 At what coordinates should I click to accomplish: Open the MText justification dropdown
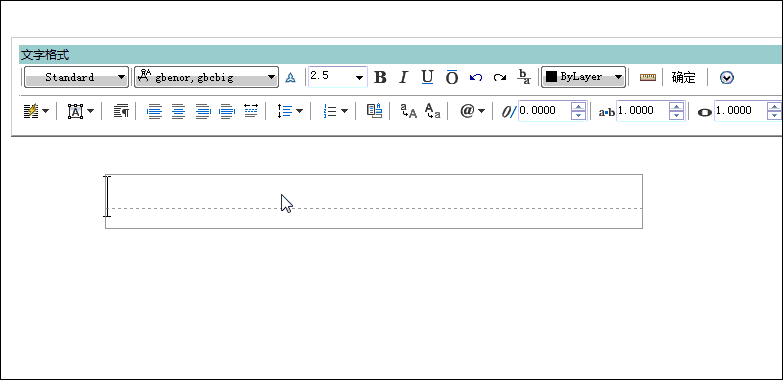pyautogui.click(x=80, y=111)
